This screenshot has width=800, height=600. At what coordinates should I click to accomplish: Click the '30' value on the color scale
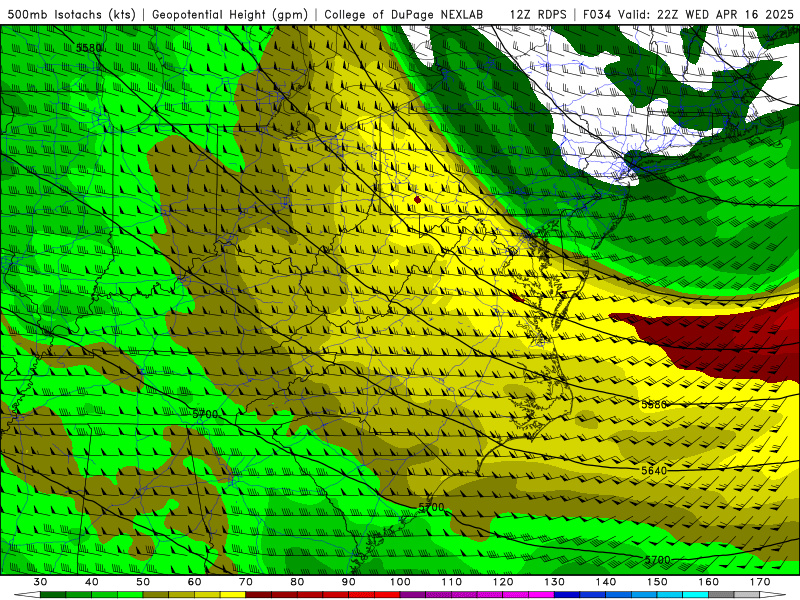[x=40, y=582]
